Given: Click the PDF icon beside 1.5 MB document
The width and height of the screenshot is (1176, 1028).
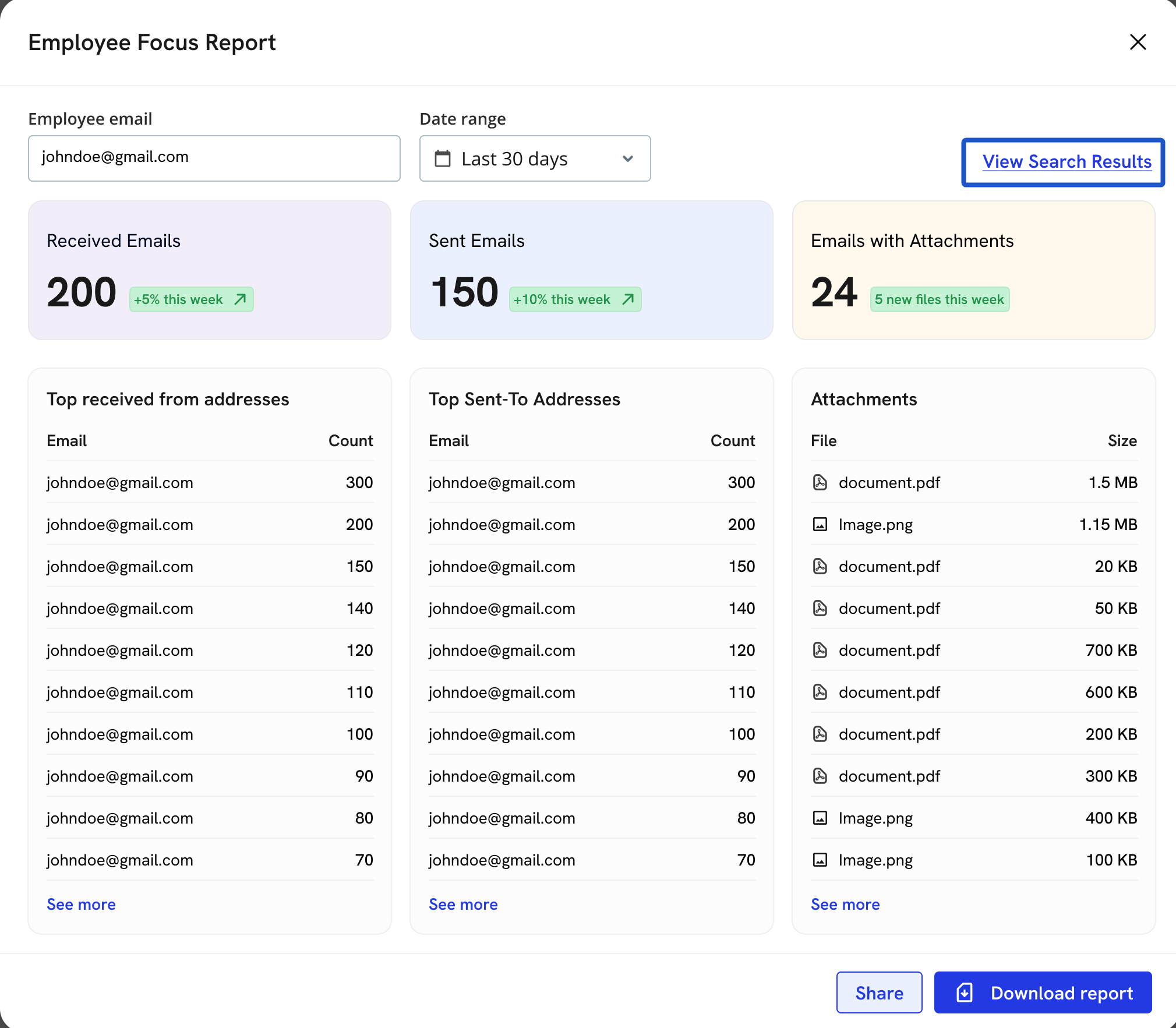Looking at the screenshot, I should click(820, 482).
